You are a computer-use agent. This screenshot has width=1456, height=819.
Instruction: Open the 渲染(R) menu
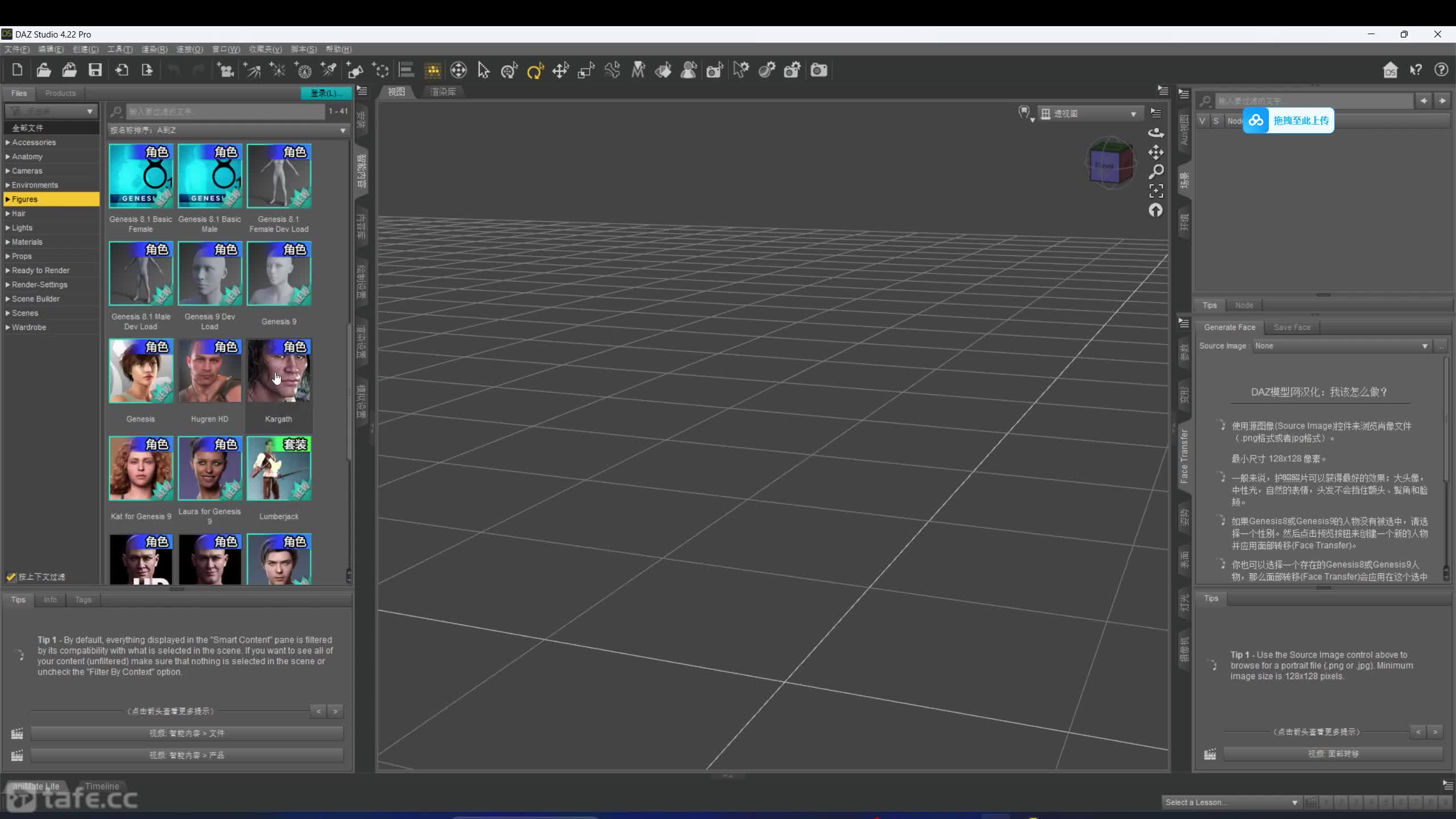point(154,49)
